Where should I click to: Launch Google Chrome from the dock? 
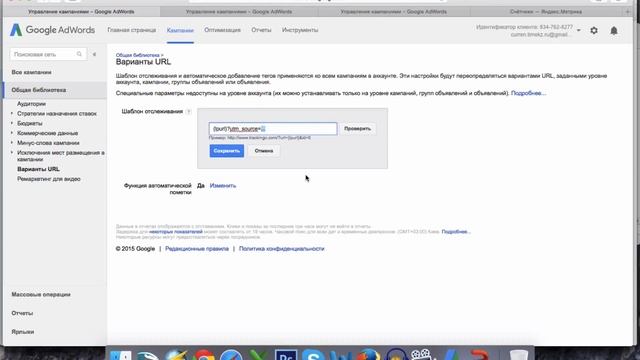click(204, 356)
